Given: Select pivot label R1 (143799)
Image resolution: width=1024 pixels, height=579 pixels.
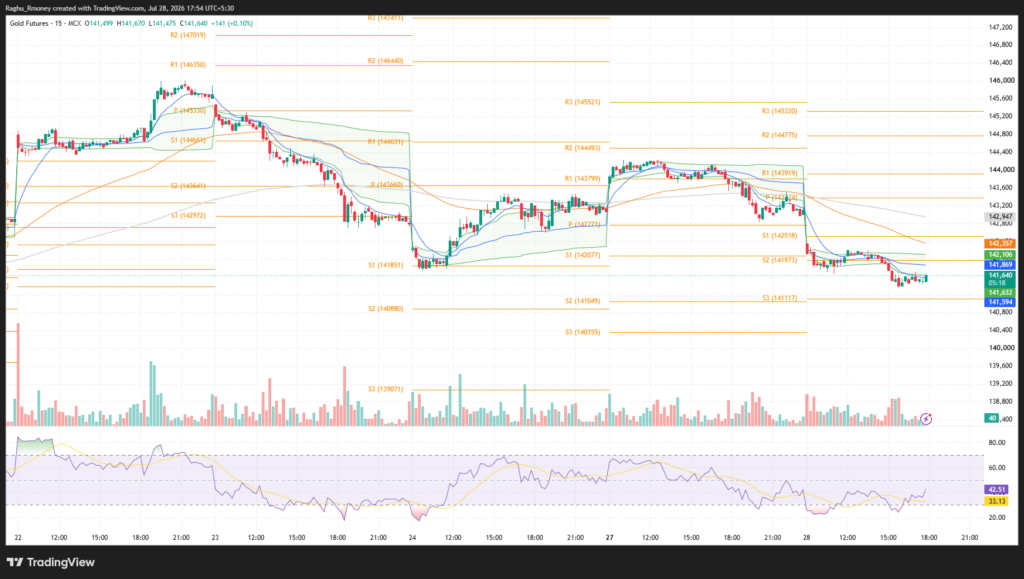Looking at the screenshot, I should click(x=583, y=179).
